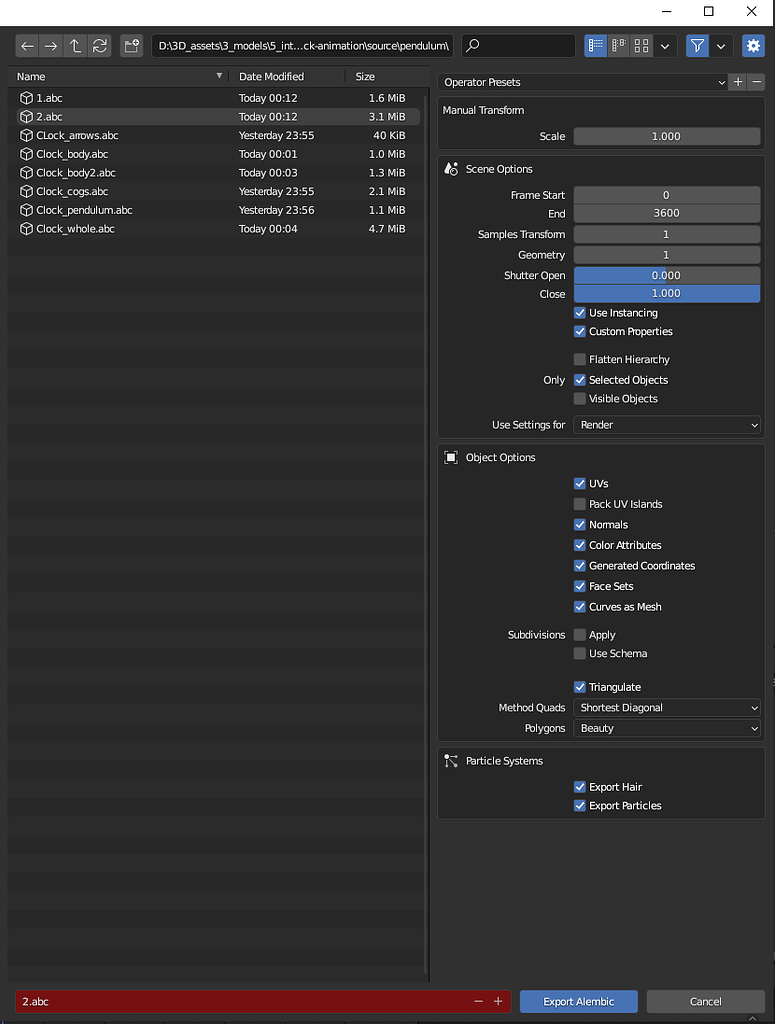Viewport: 775px width, 1024px height.
Task: Click the back navigation arrow
Action: pyautogui.click(x=27, y=45)
